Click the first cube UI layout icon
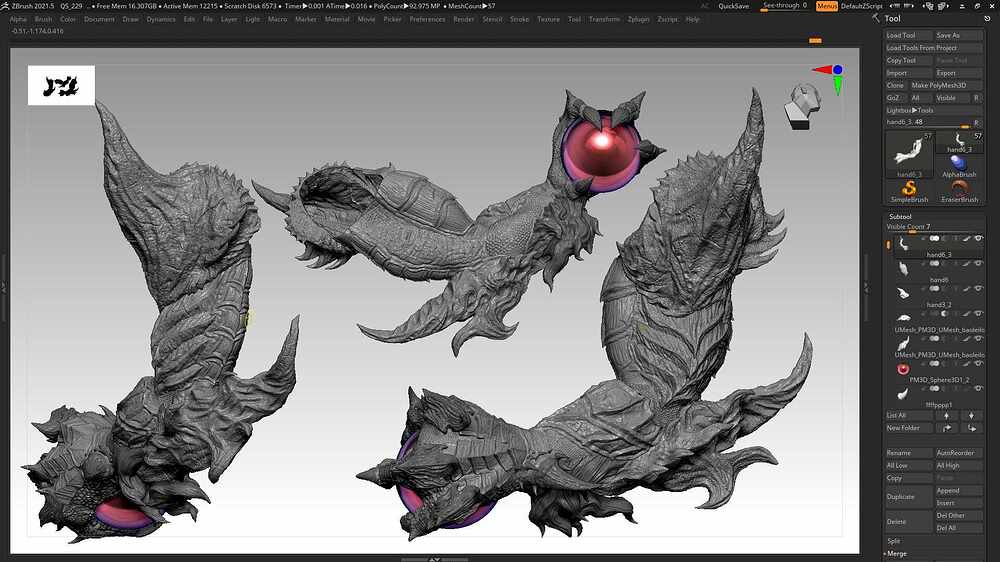Screen dimensions: 1000x562 [x=928, y=6]
